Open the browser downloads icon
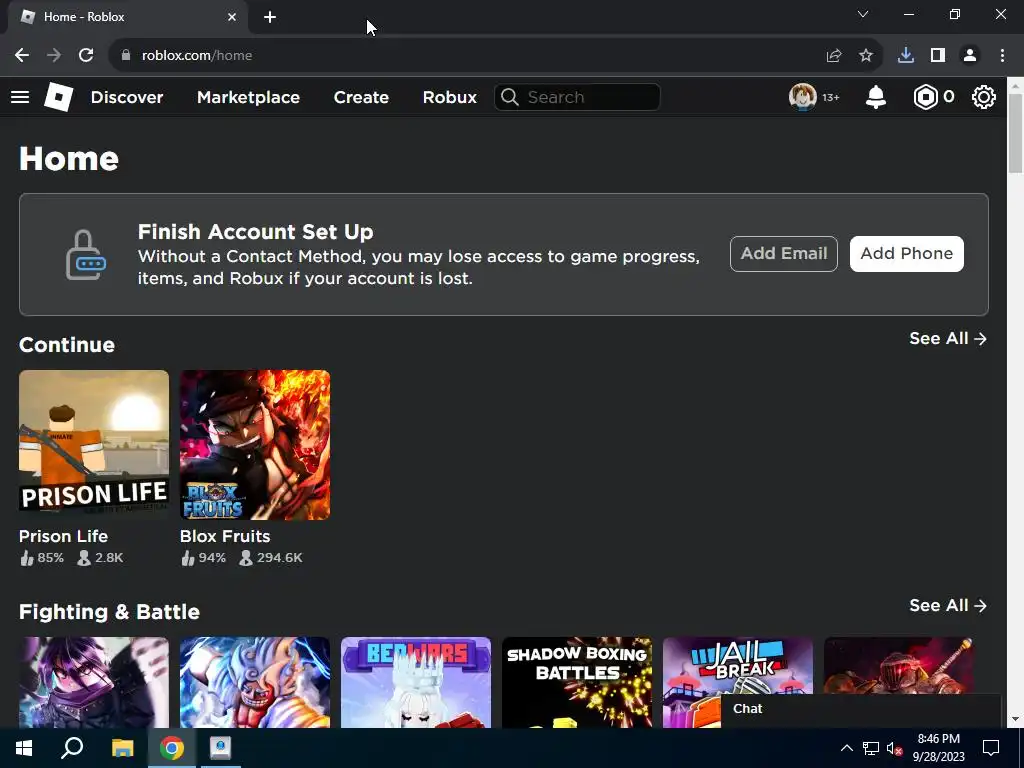1024x768 pixels. point(906,56)
